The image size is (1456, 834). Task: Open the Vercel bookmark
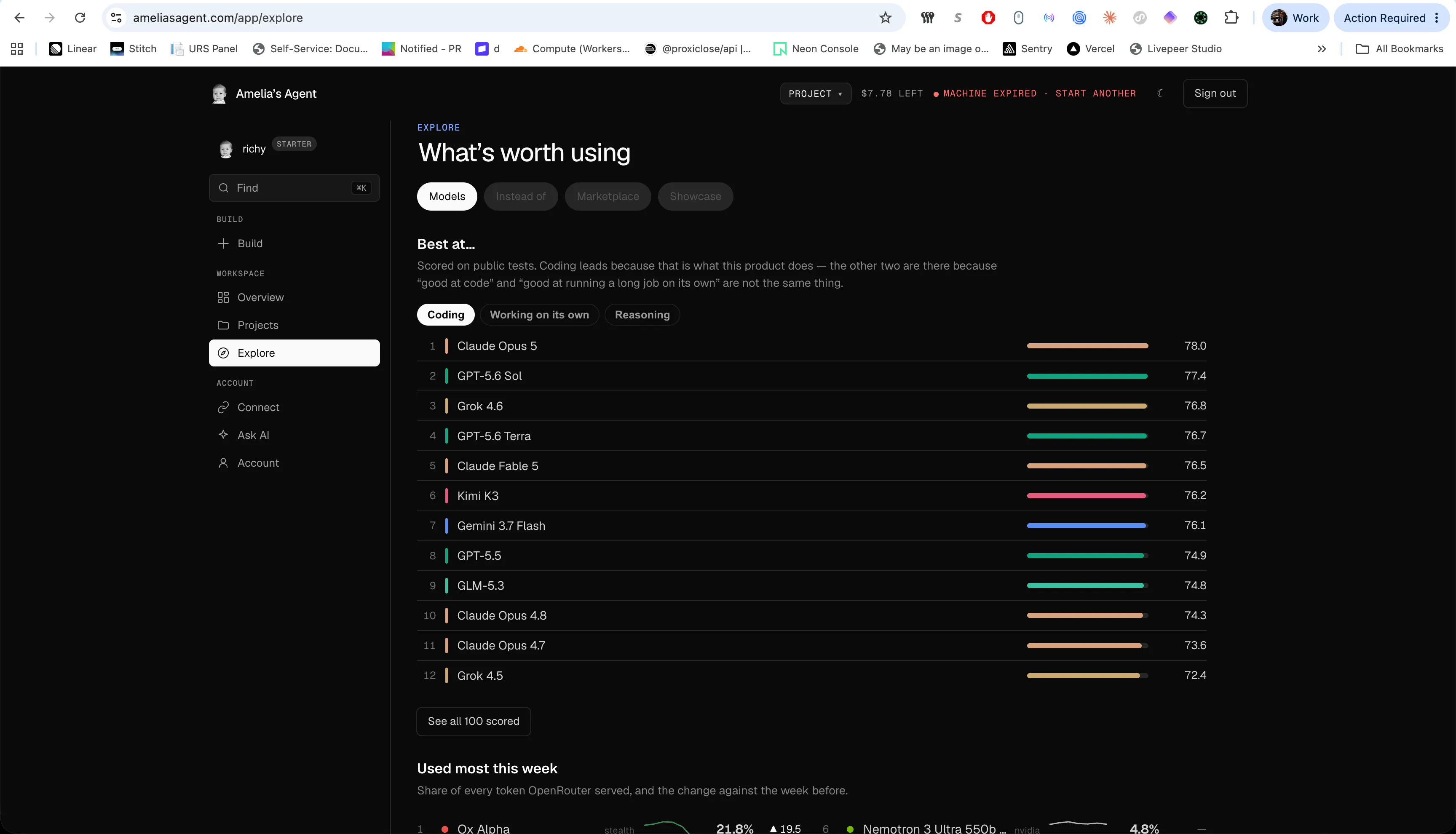pos(1091,49)
